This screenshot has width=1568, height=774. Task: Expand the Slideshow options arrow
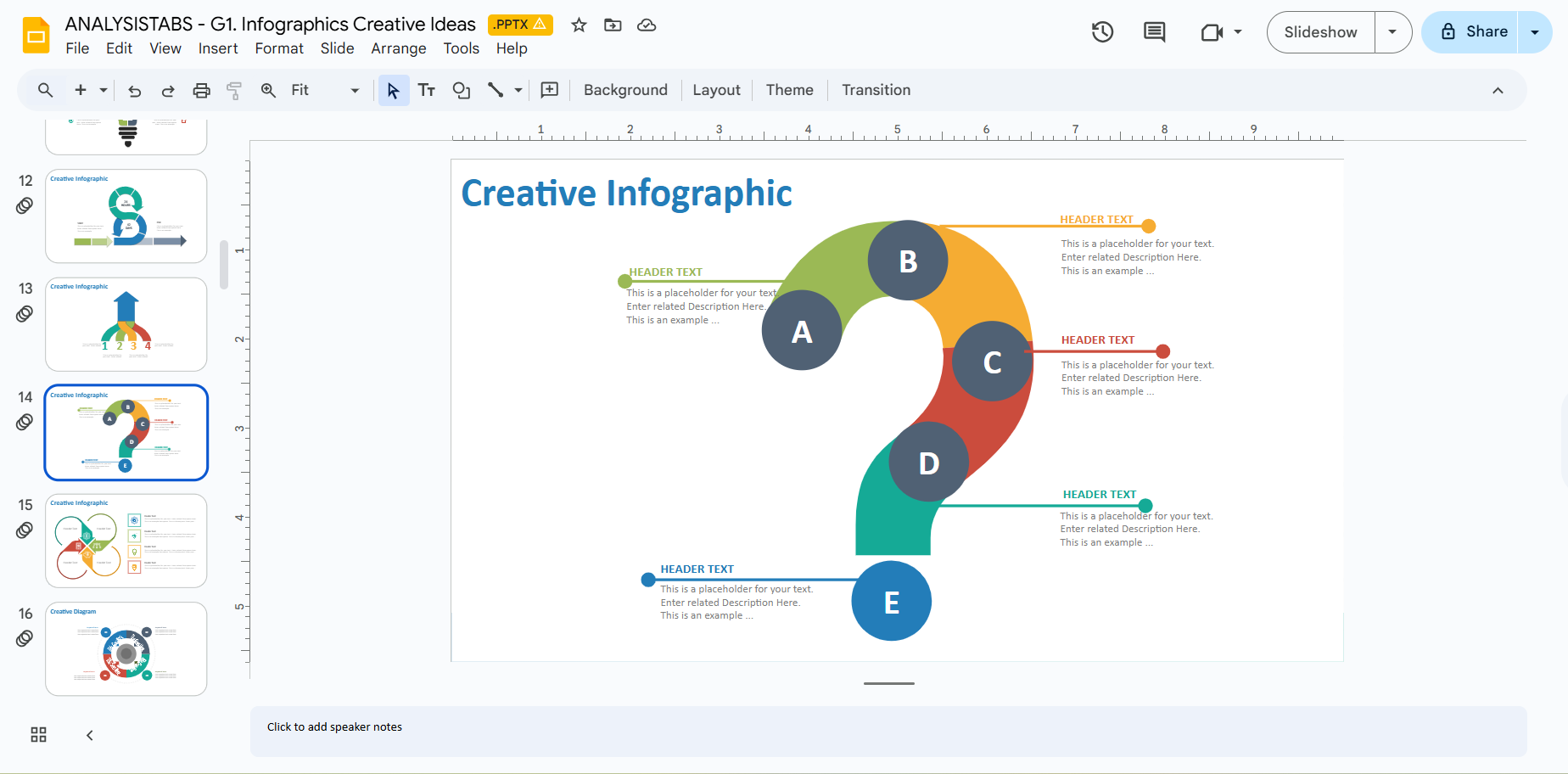1392,32
